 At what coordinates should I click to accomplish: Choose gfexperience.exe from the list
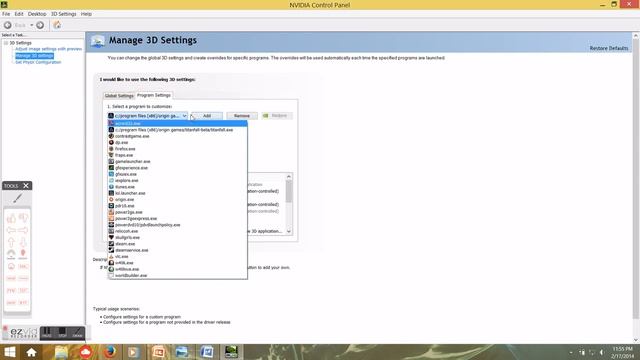(x=178, y=168)
